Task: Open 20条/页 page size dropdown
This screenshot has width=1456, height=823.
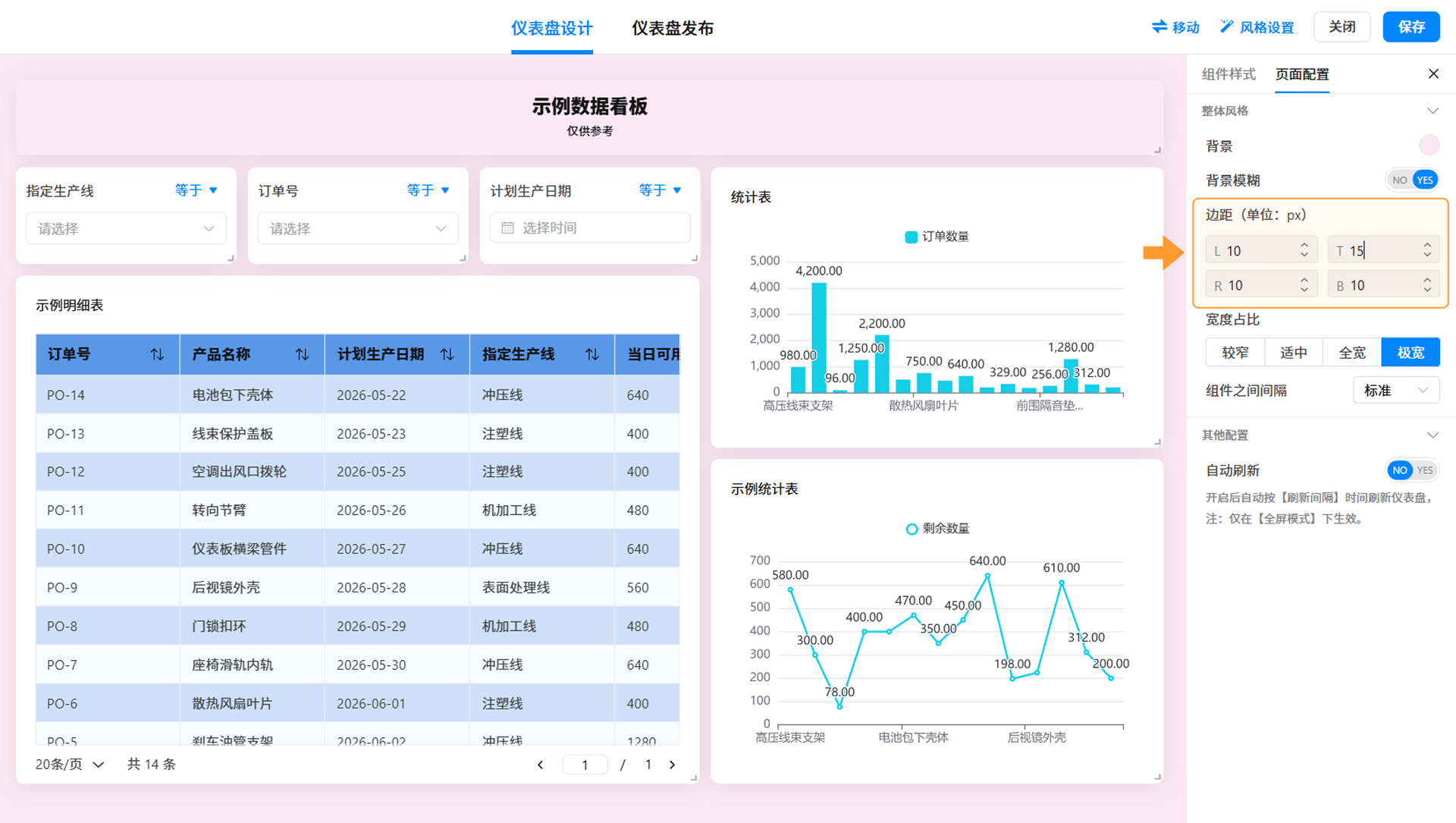Action: [x=70, y=765]
